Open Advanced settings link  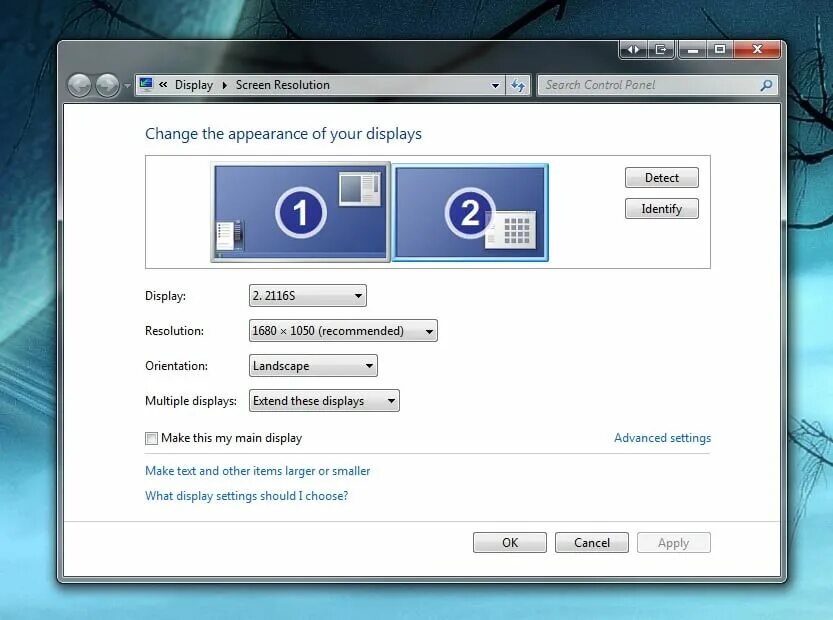pos(662,438)
